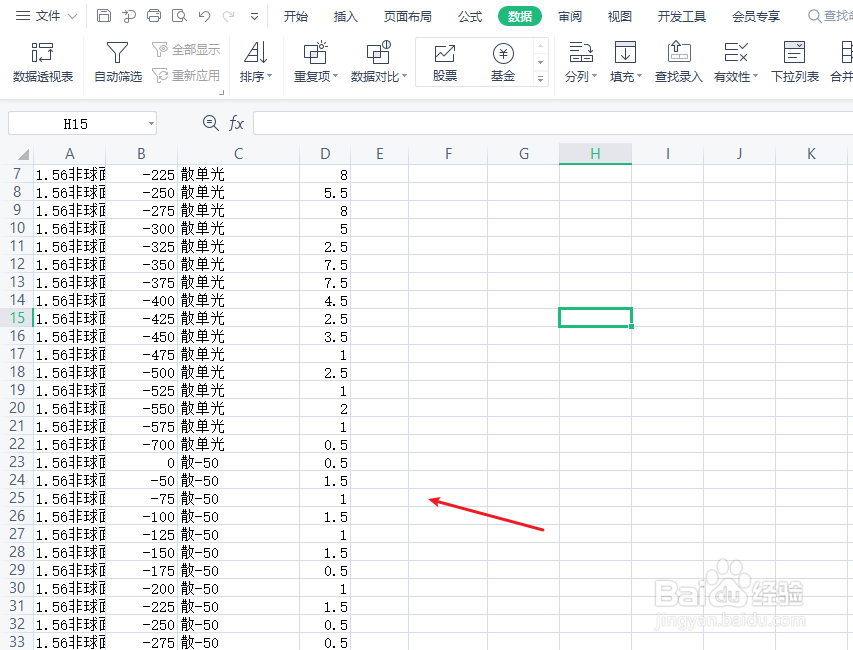853x650 pixels.
Task: Click cell D24 with value 1.5
Action: (x=325, y=480)
